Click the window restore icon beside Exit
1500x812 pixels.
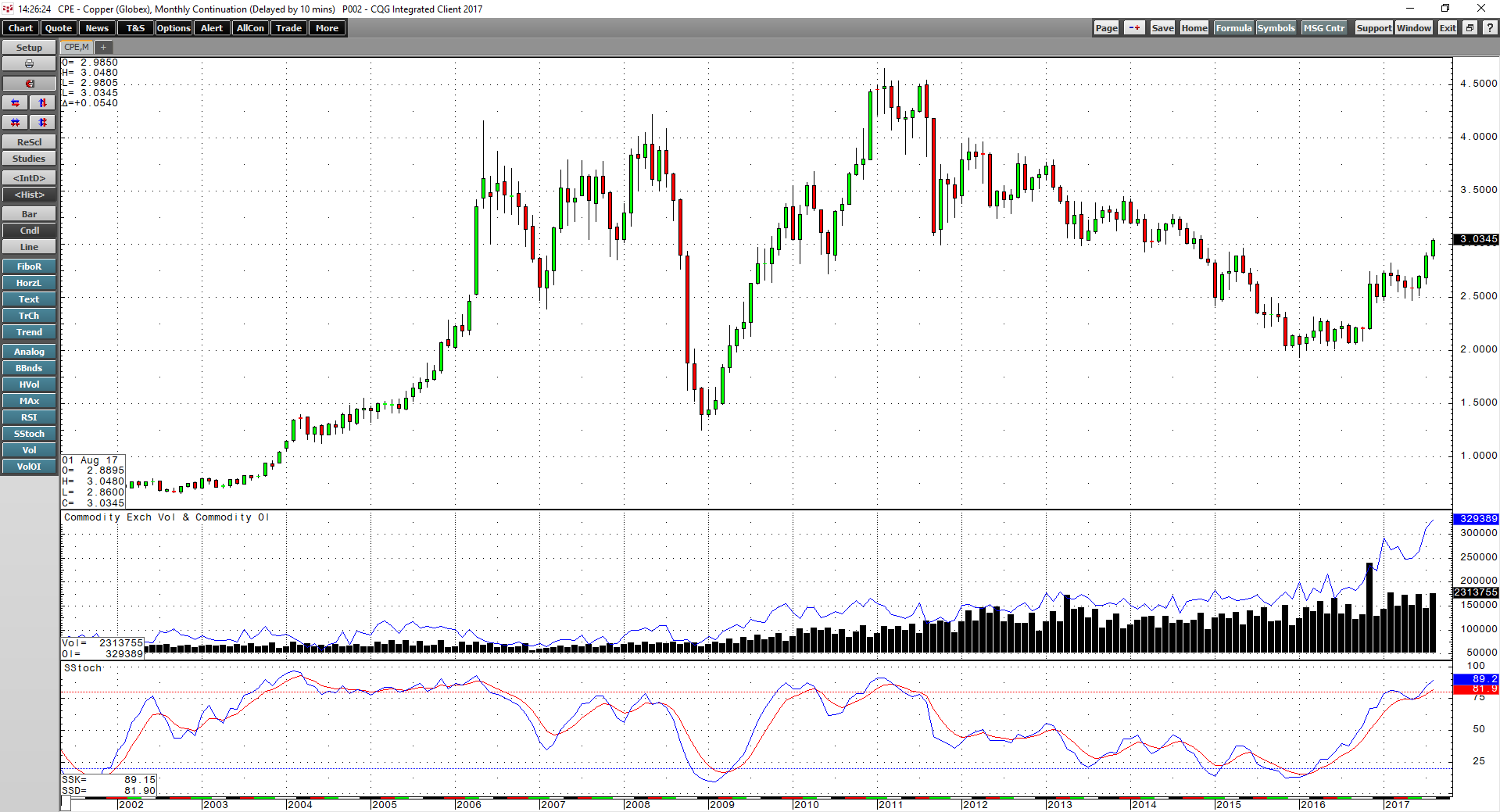1468,27
